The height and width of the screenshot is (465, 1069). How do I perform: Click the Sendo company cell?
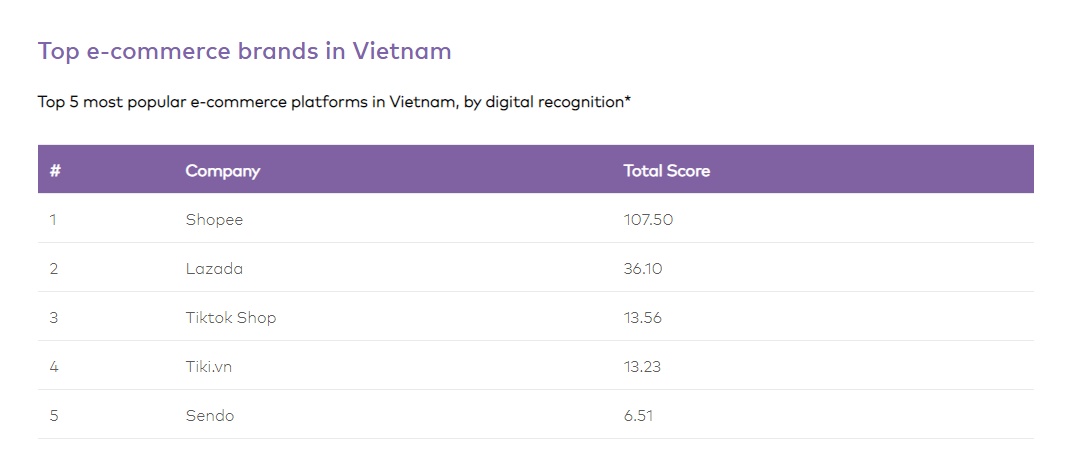210,415
